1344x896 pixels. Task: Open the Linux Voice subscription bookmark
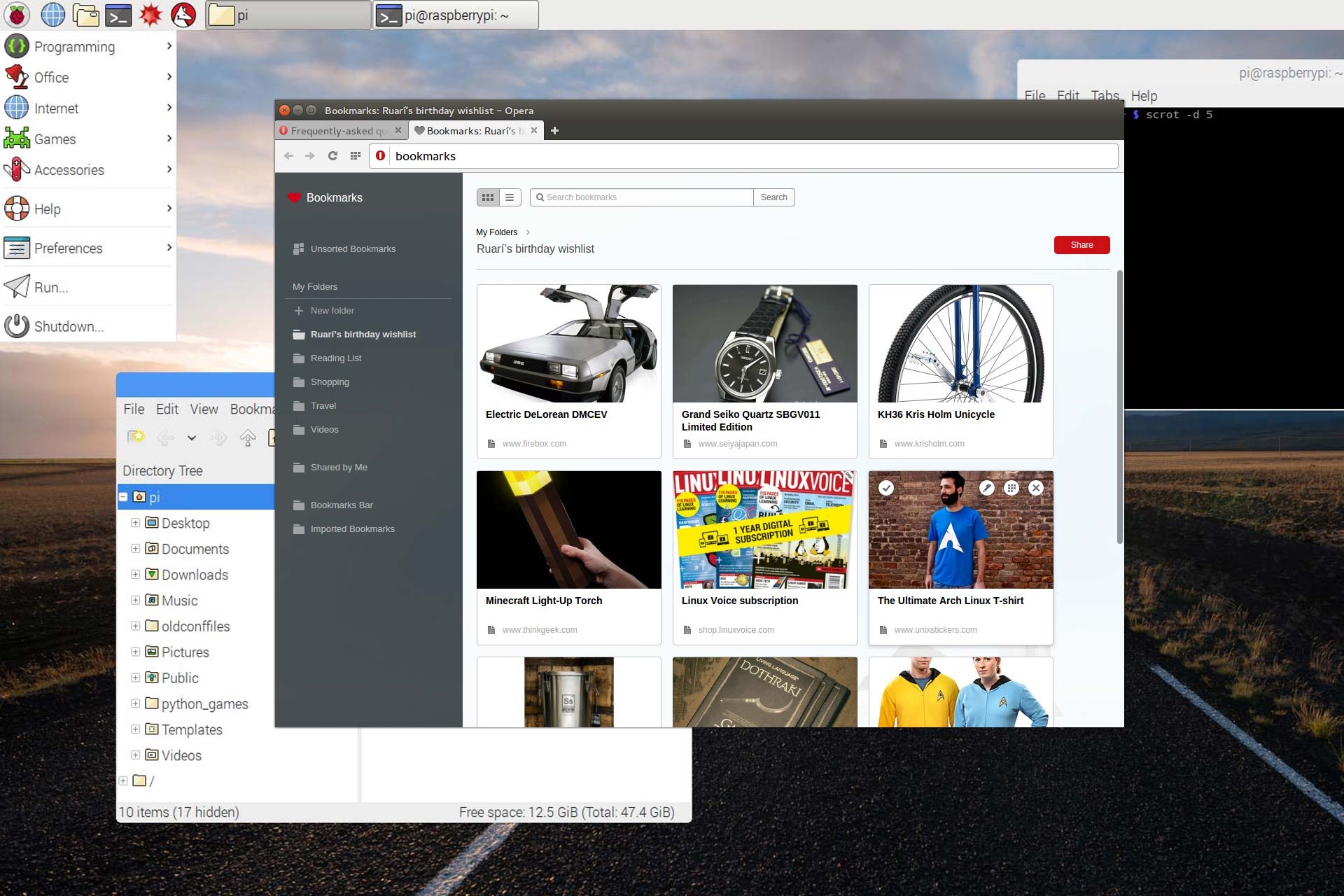tap(765, 558)
